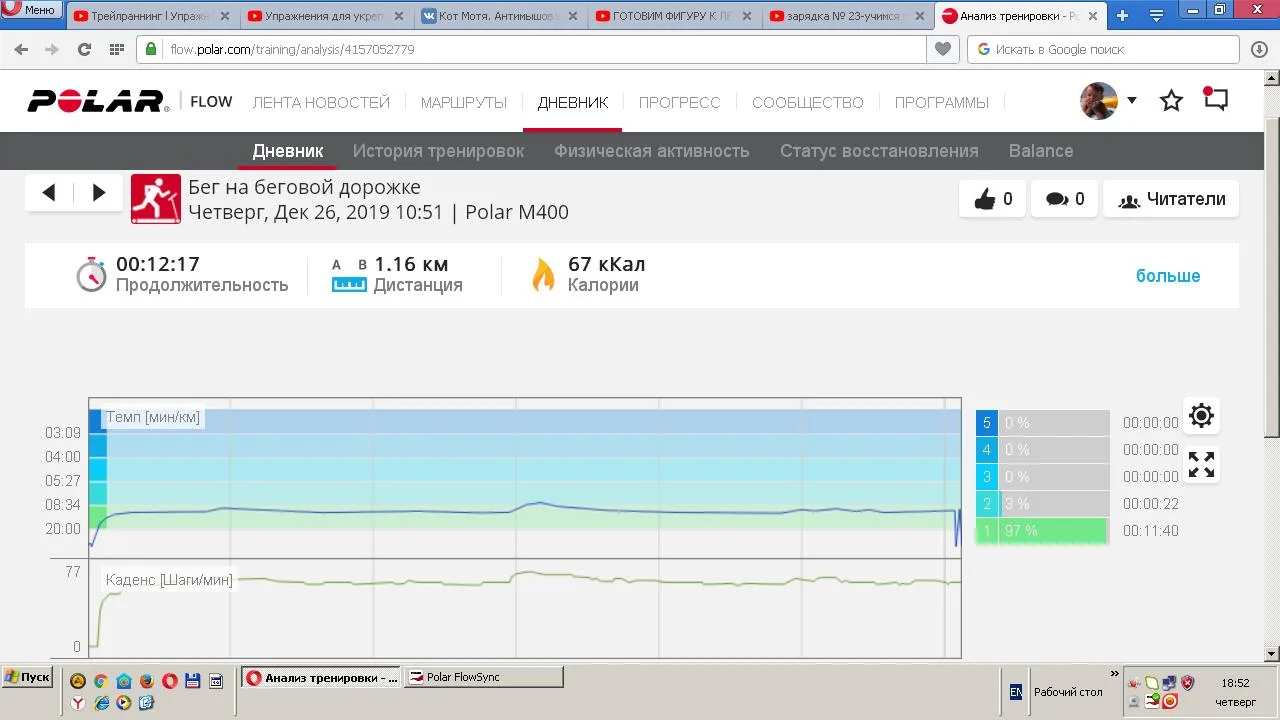Go to the previous training session
Viewport: 1280px width, 720px height.
[x=49, y=193]
